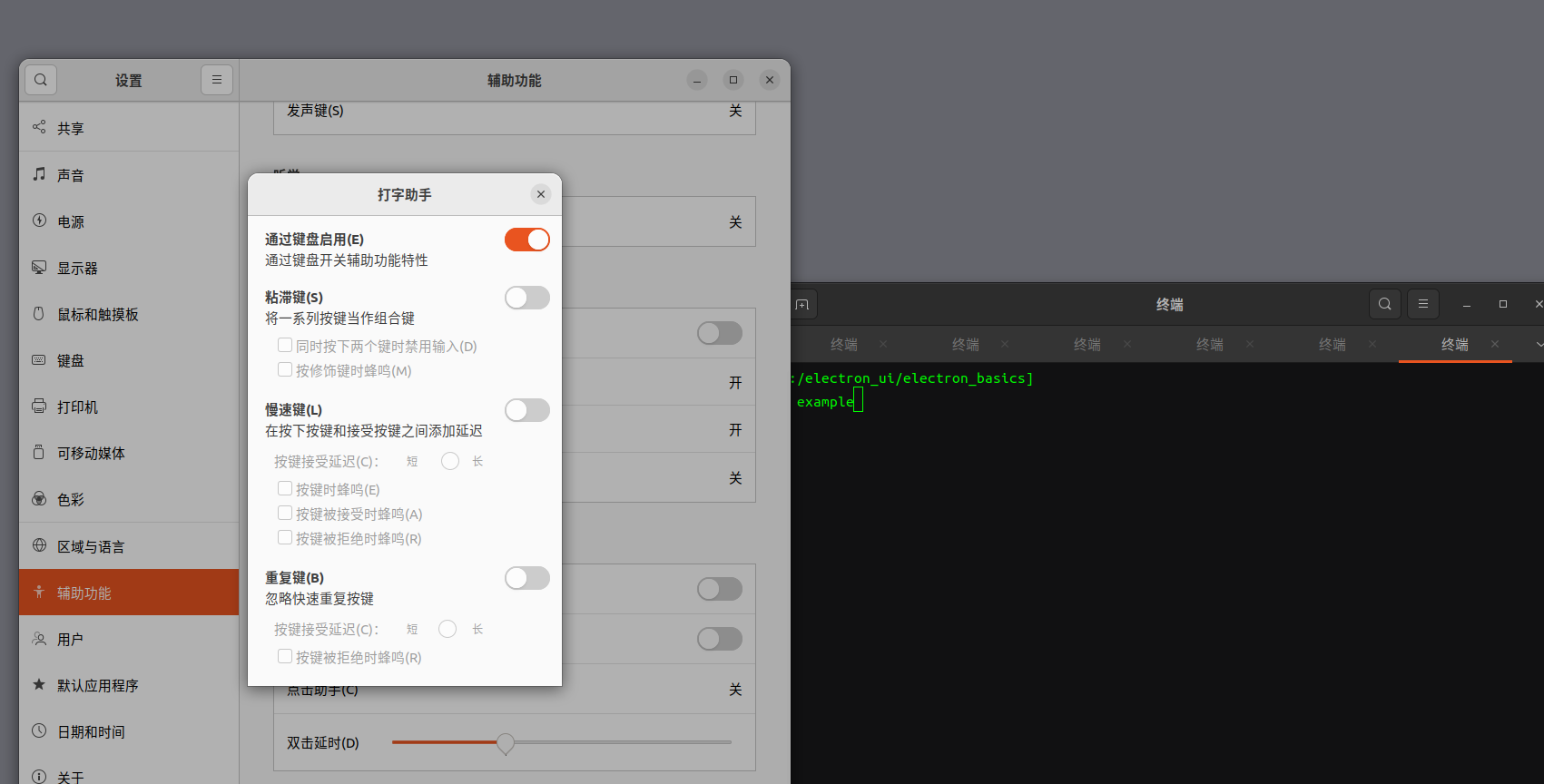Image resolution: width=1544 pixels, height=784 pixels.
Task: Switch to the third terminal tab
Action: (x=1087, y=345)
